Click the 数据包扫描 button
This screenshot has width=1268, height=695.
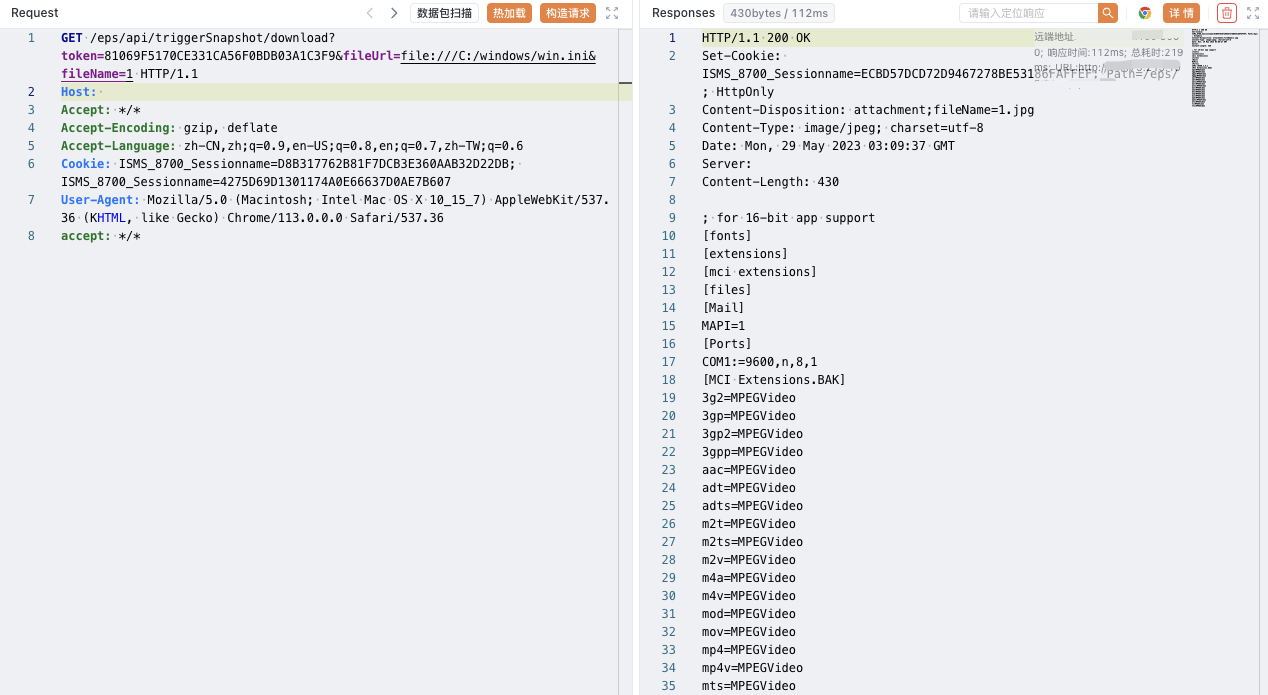[444, 13]
